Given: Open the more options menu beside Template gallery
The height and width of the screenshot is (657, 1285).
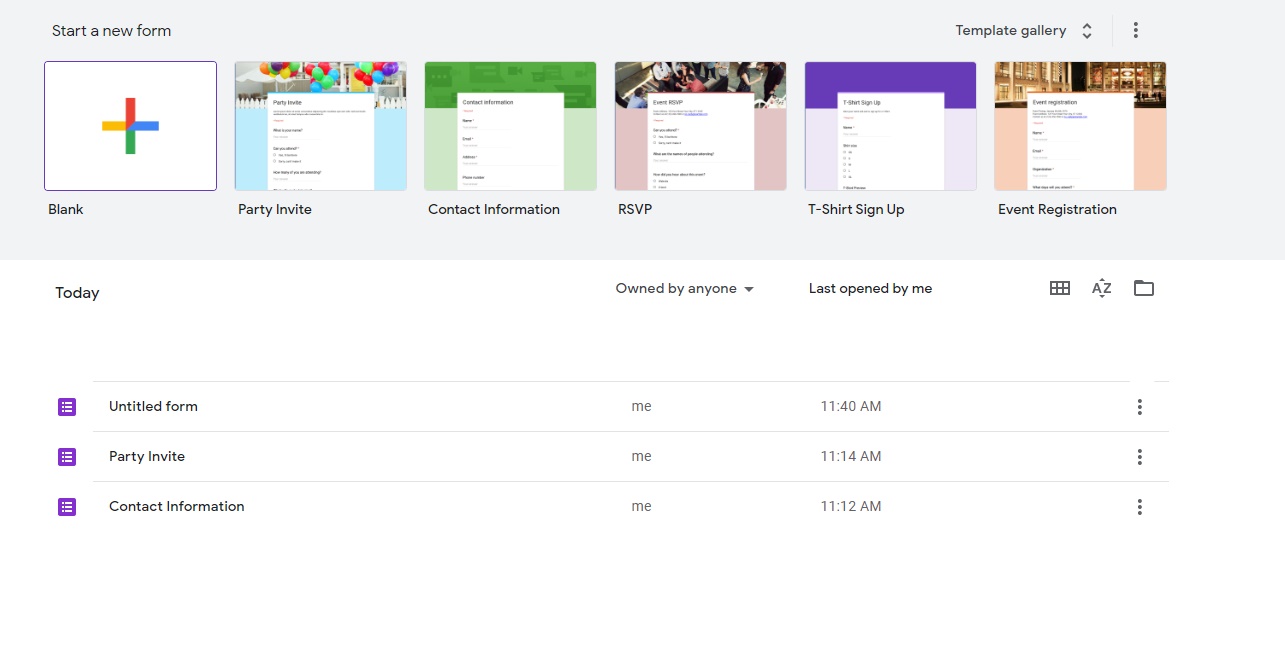Looking at the screenshot, I should pyautogui.click(x=1136, y=31).
